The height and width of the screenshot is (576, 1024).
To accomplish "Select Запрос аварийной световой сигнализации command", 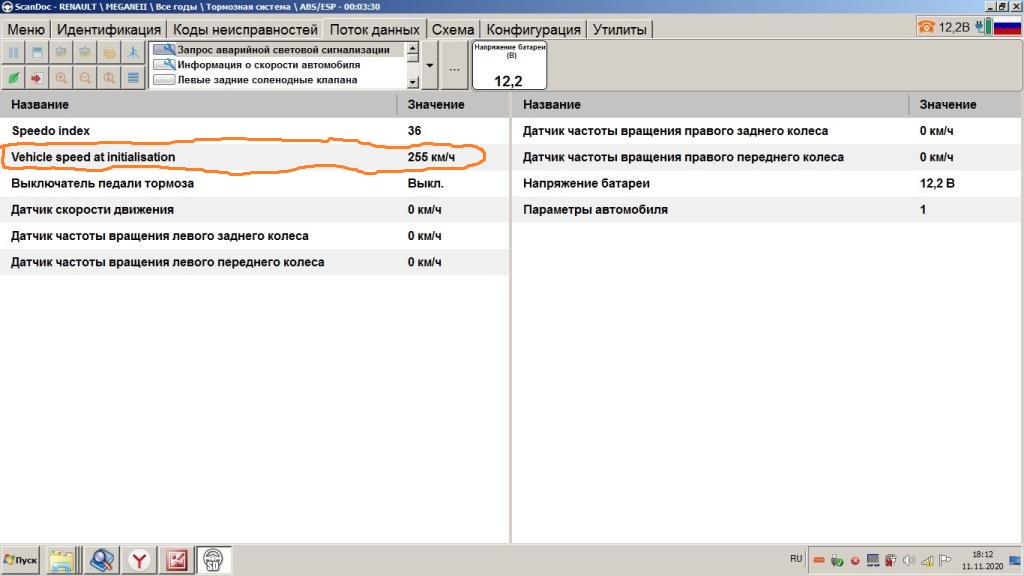I will pyautogui.click(x=278, y=50).
